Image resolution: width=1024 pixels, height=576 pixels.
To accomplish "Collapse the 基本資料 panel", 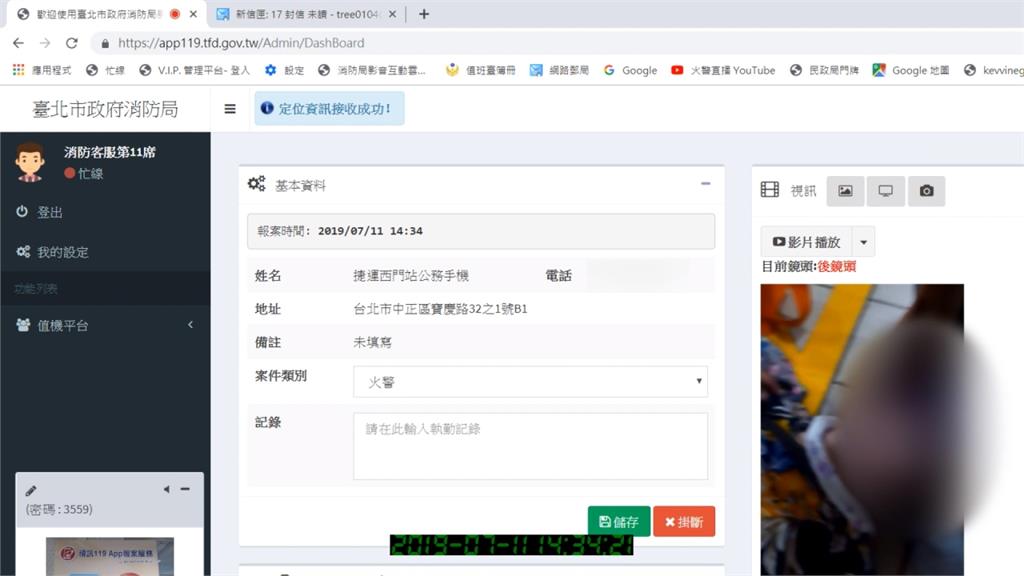I will pos(705,184).
